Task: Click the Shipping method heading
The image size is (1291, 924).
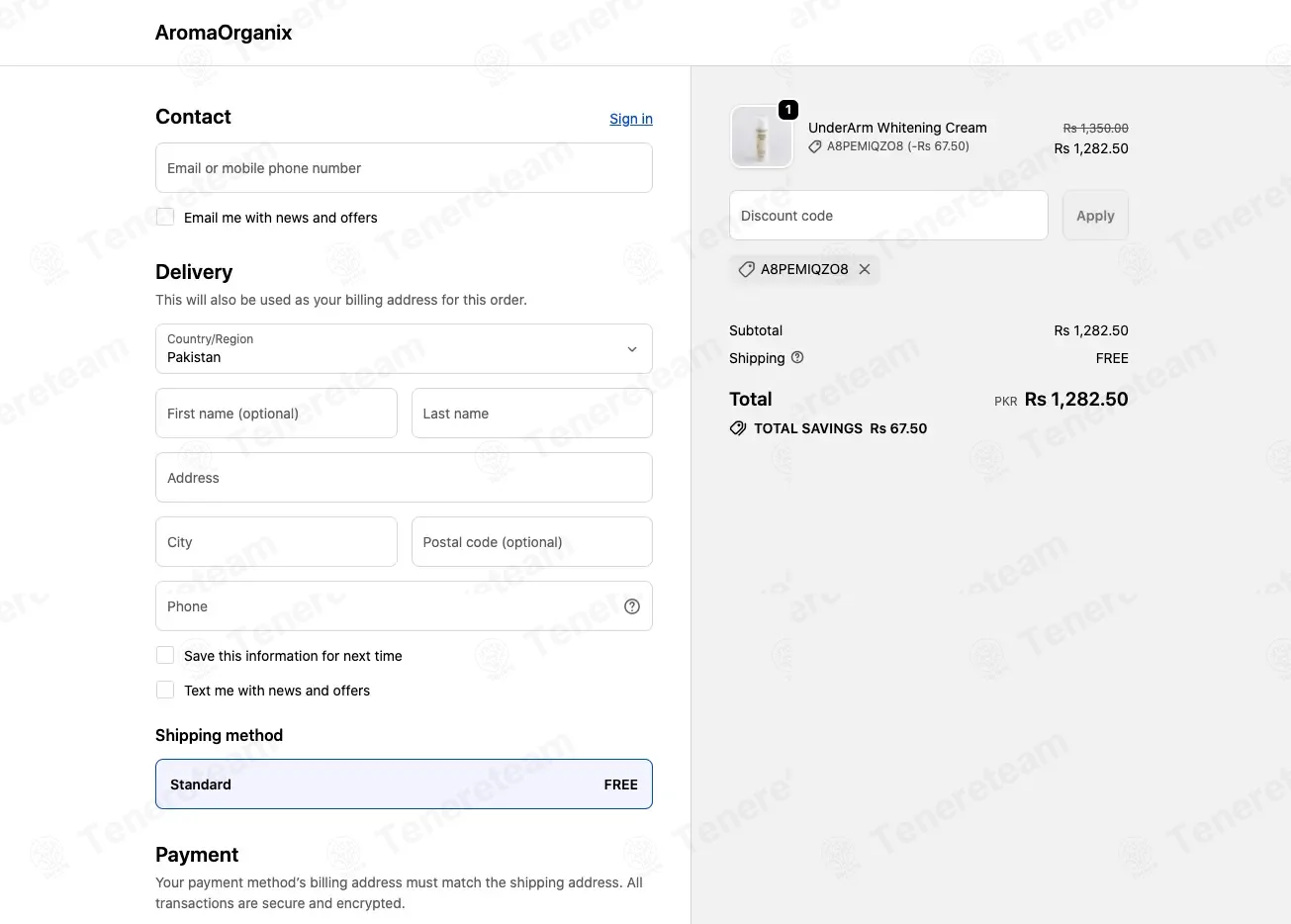Action: 219,735
